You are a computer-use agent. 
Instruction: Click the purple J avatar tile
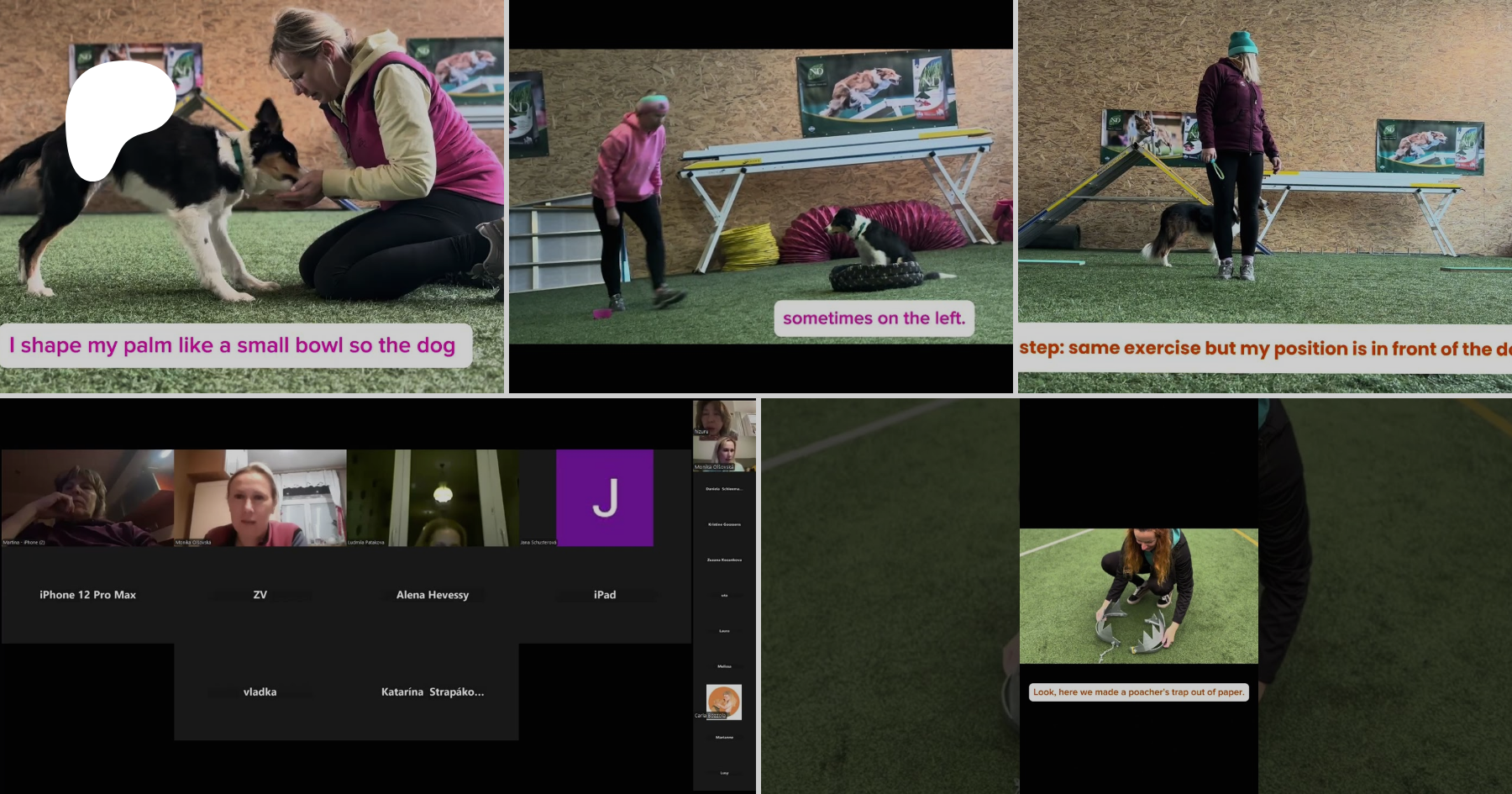click(x=604, y=497)
